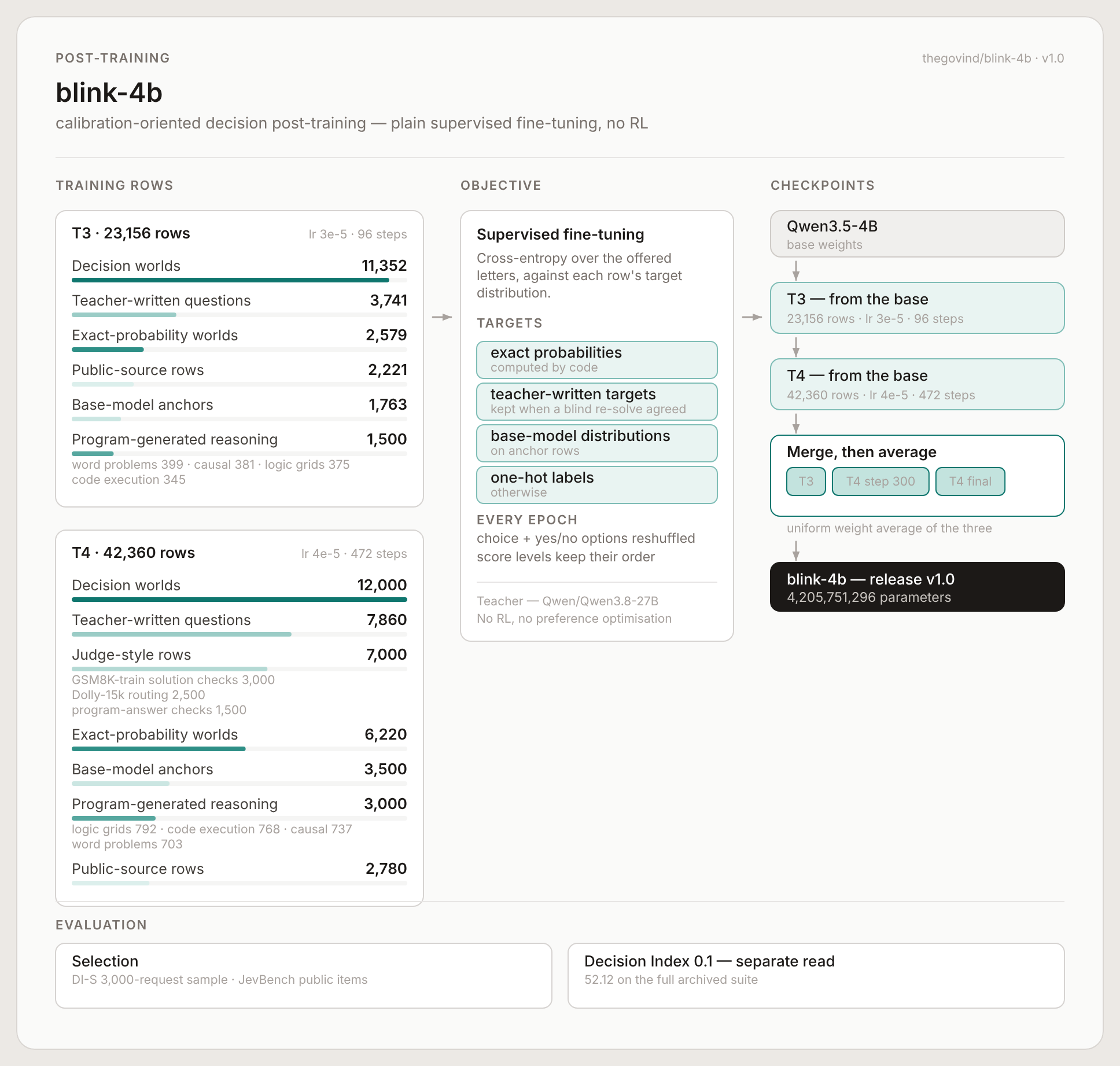Click the "Merge, then average" heading
1120x1066 pixels.
tap(861, 452)
